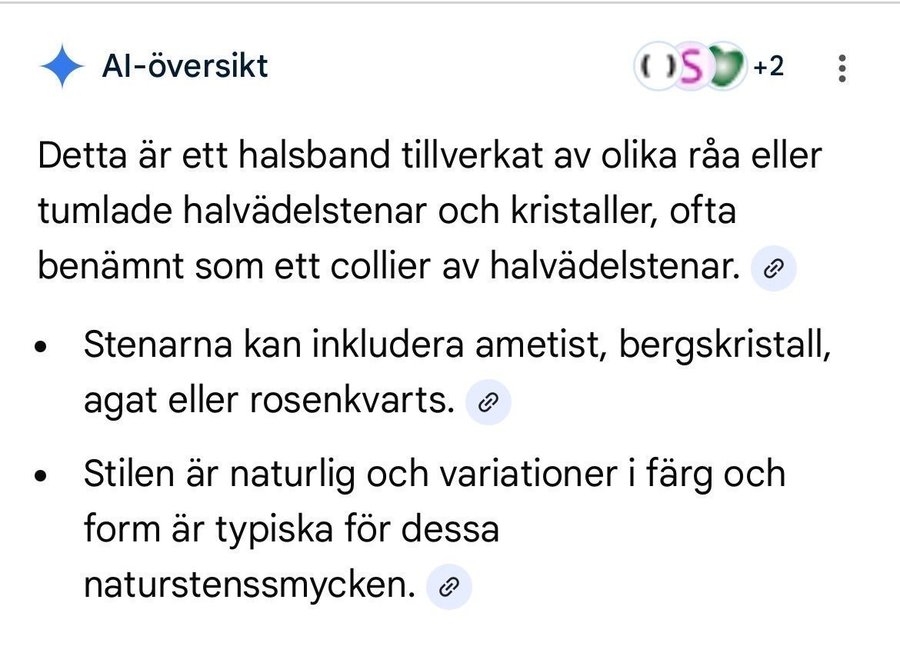Expand the '+2' additional sources
900x656 pixels.
click(x=768, y=67)
